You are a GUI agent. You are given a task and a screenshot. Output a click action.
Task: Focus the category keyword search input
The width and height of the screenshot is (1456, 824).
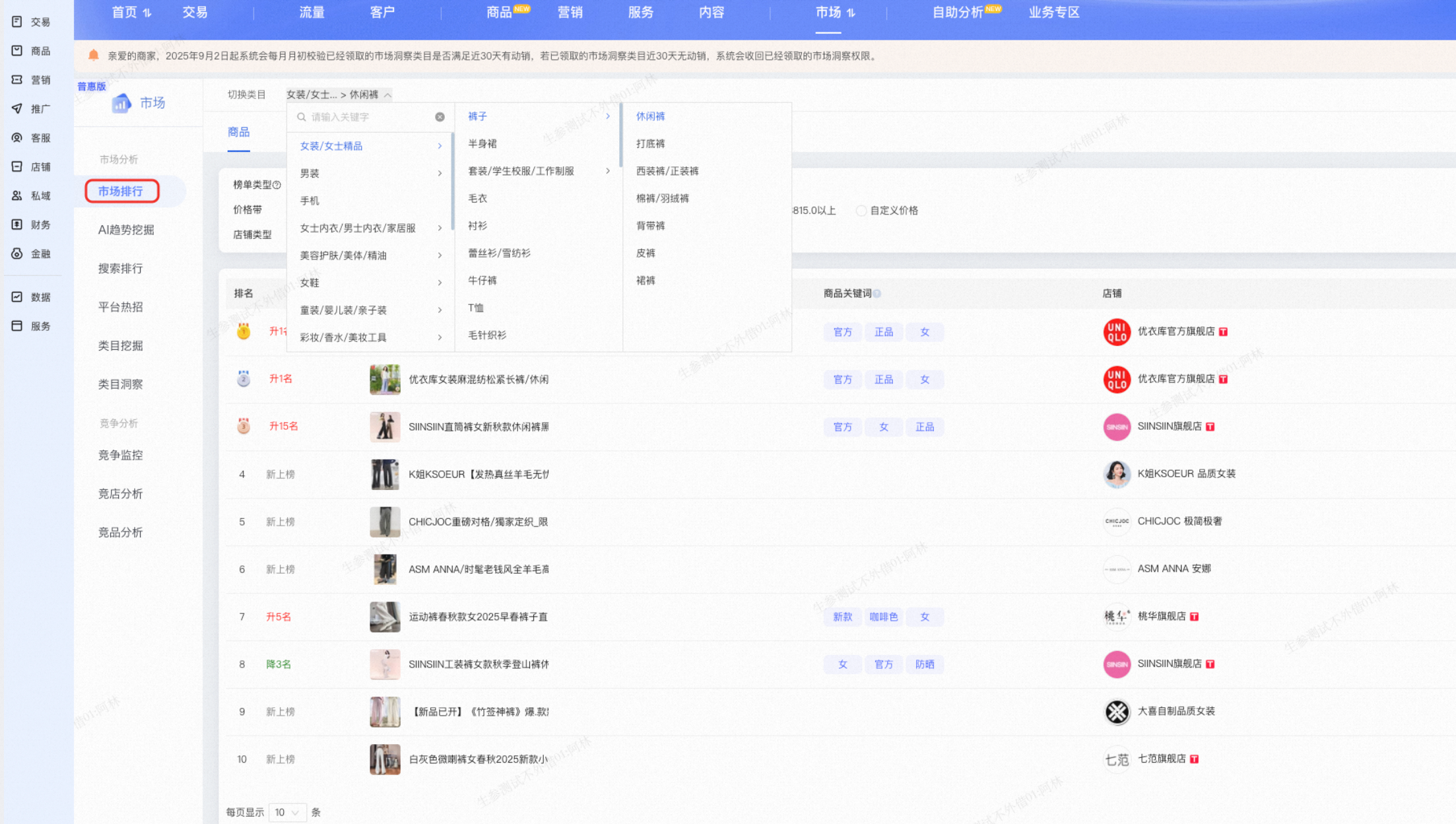370,117
